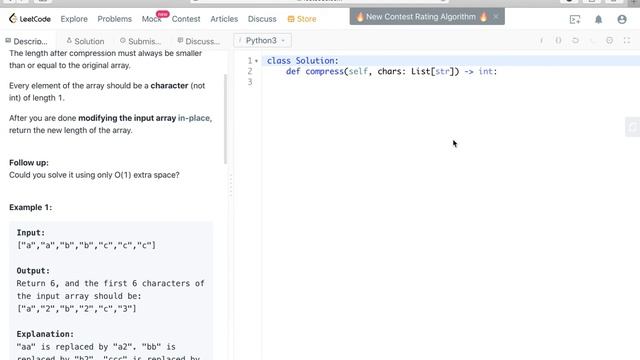Open the playground icon in the header
Image resolution: width=640 pixels, height=360 pixels.
coord(575,19)
